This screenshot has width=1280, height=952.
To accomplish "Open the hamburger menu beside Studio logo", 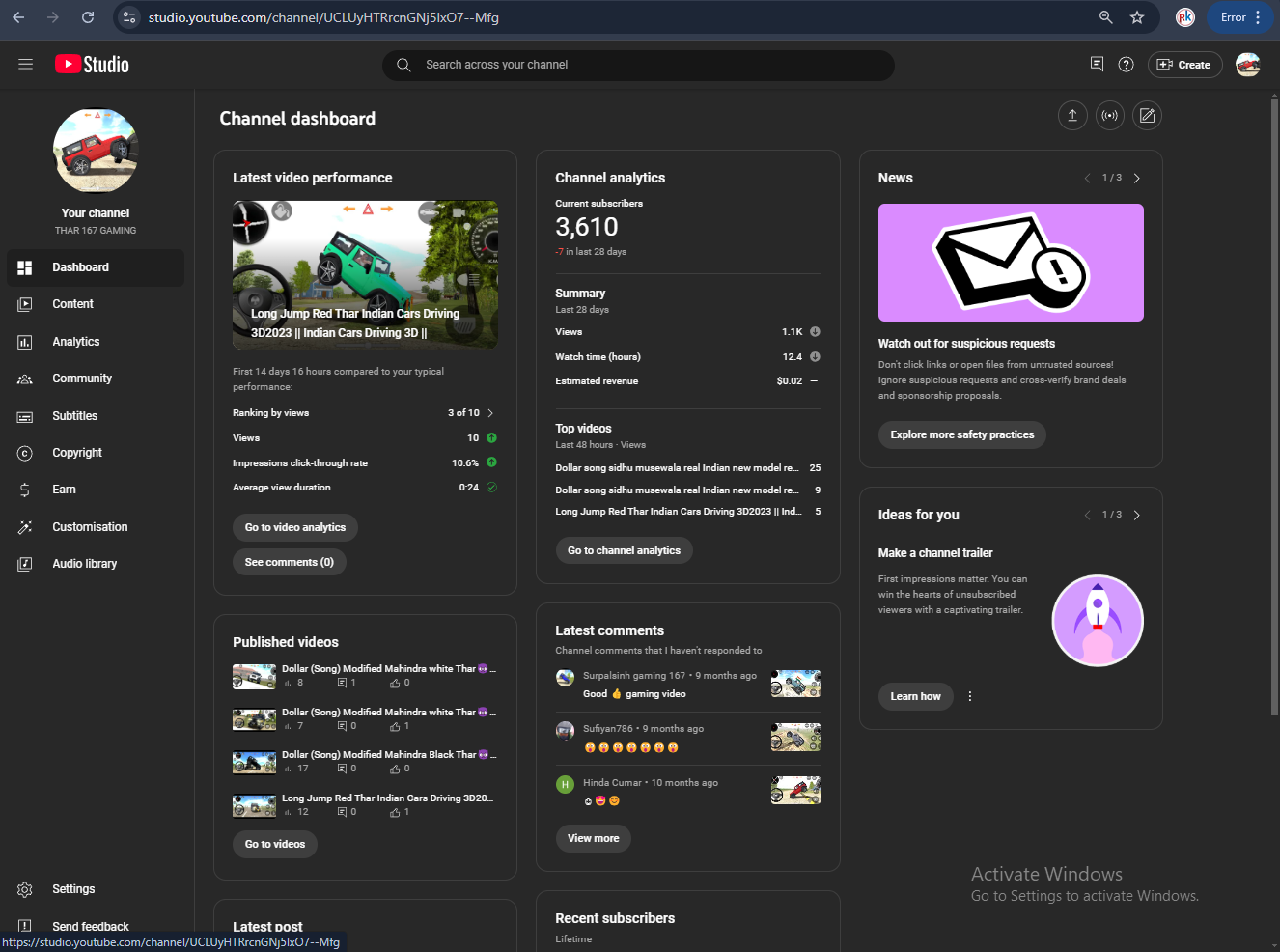I will pos(26,65).
